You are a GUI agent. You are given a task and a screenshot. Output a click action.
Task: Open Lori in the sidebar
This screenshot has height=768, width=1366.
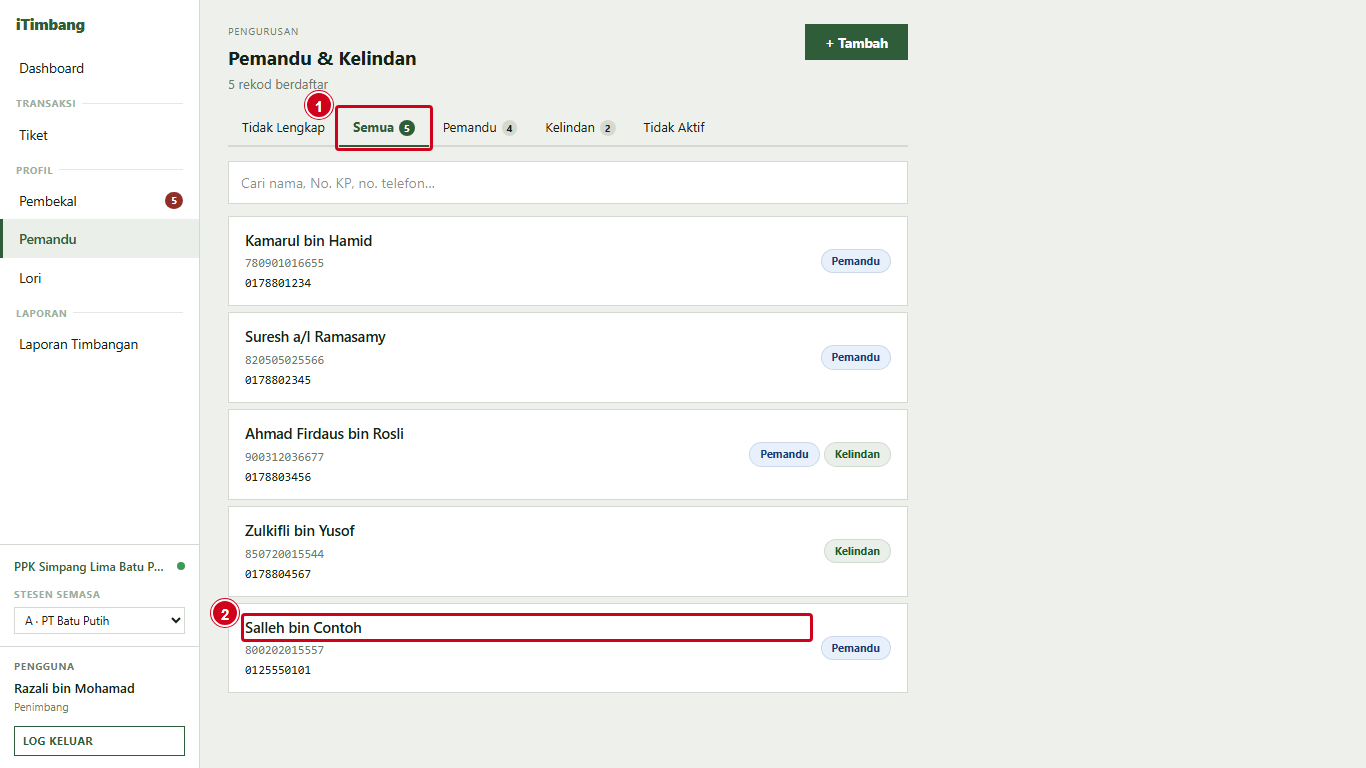coord(100,278)
